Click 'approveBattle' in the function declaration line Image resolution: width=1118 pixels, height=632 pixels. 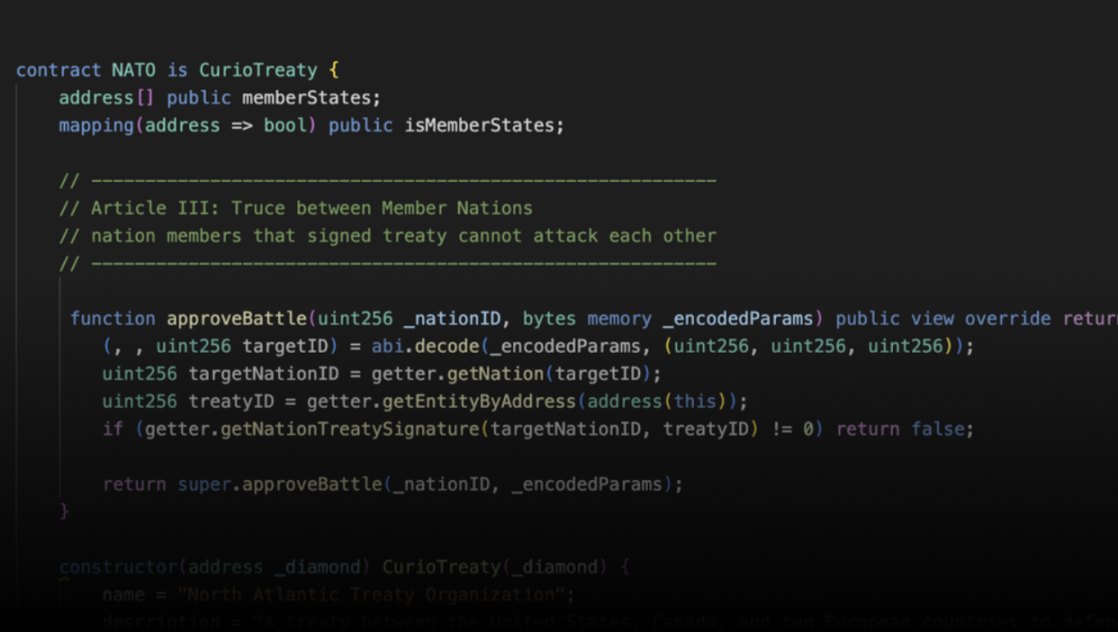click(x=237, y=319)
